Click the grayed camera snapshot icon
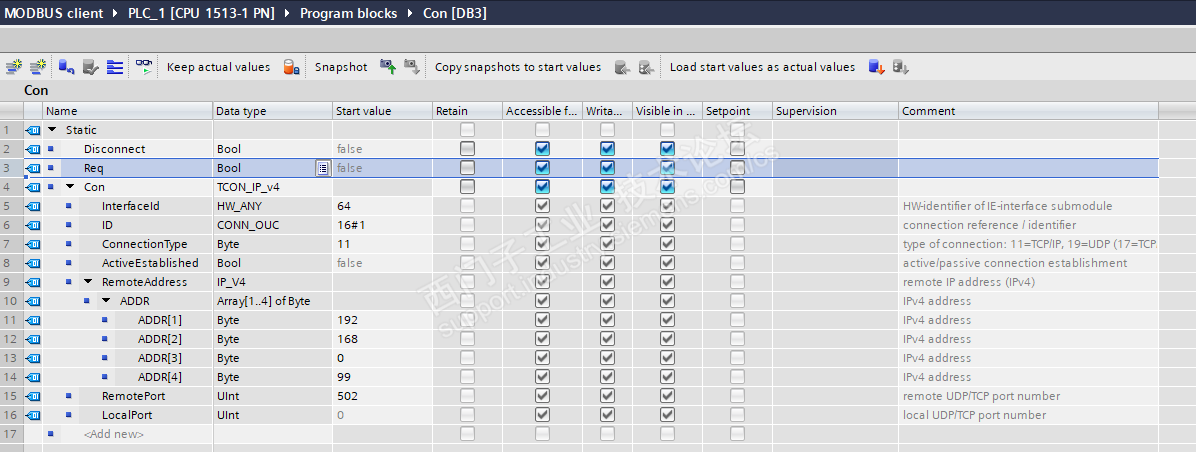 pyautogui.click(x=412, y=67)
